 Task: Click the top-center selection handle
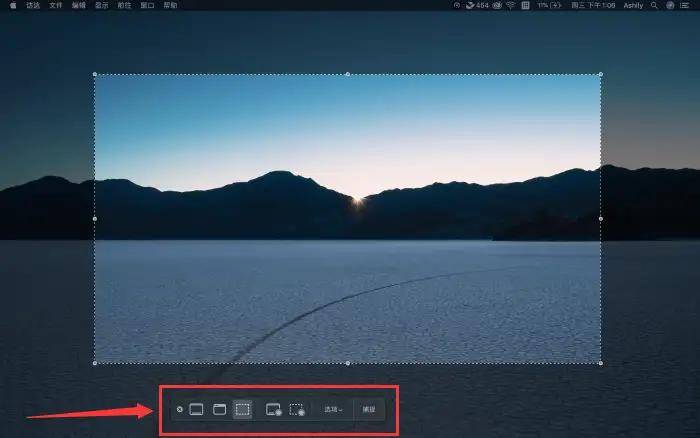click(x=348, y=74)
